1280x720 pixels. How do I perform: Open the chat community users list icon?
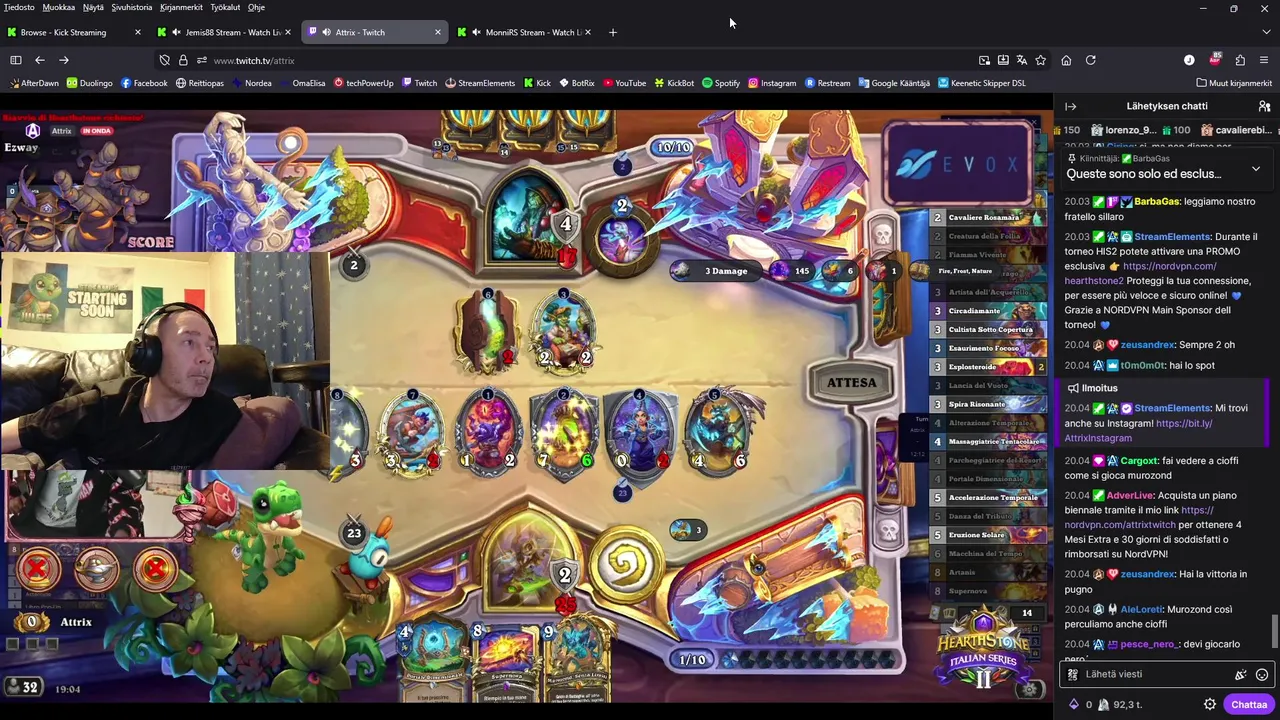(1264, 106)
